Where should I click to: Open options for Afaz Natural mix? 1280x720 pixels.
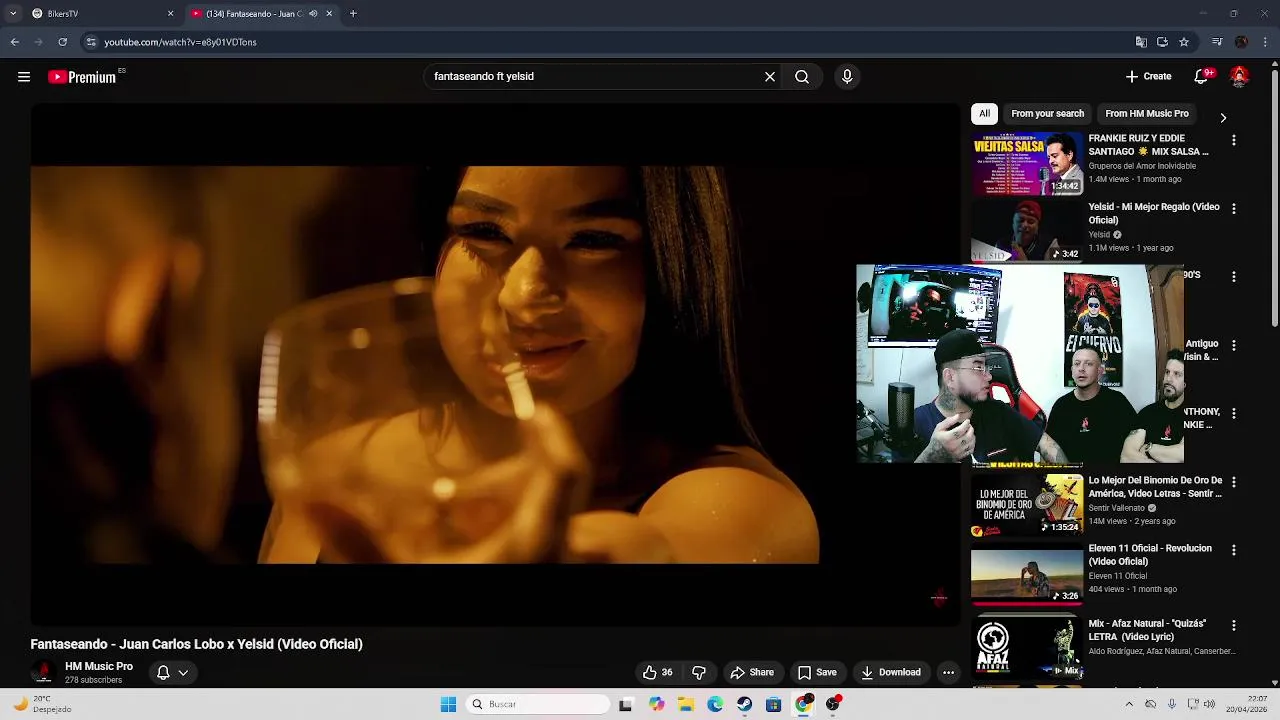tap(1233, 625)
